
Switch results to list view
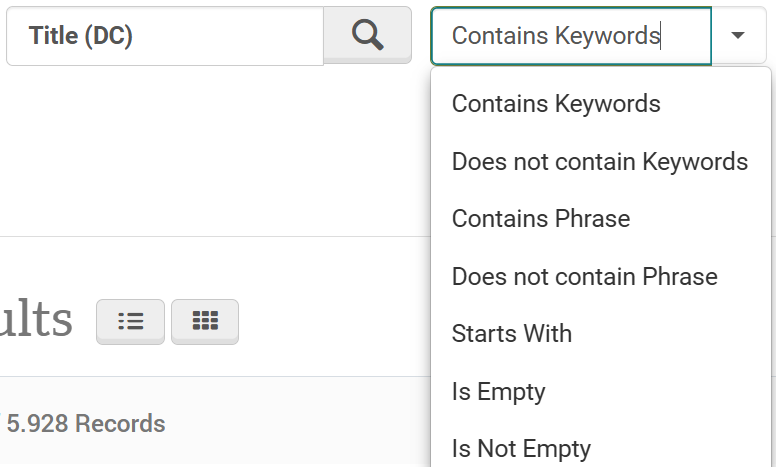pyautogui.click(x=130, y=321)
